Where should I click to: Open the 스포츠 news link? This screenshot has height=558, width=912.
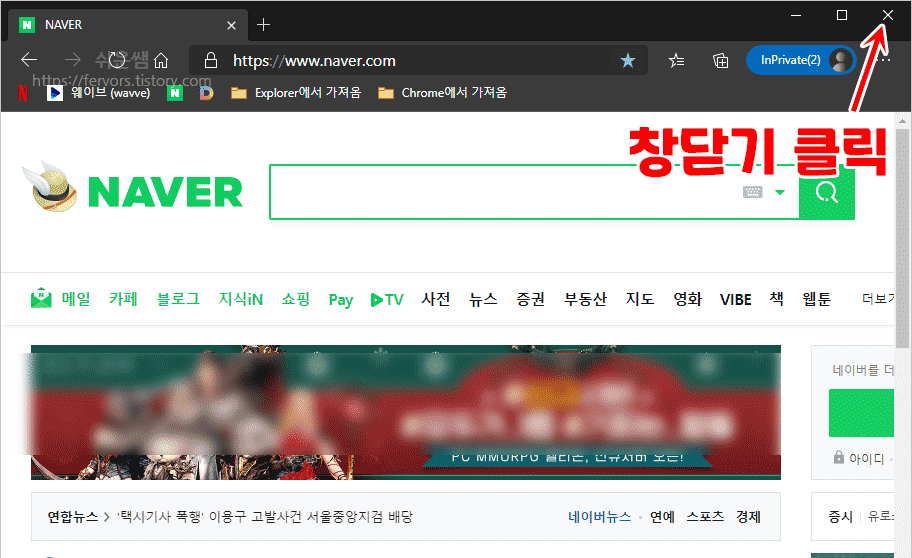pyautogui.click(x=705, y=517)
